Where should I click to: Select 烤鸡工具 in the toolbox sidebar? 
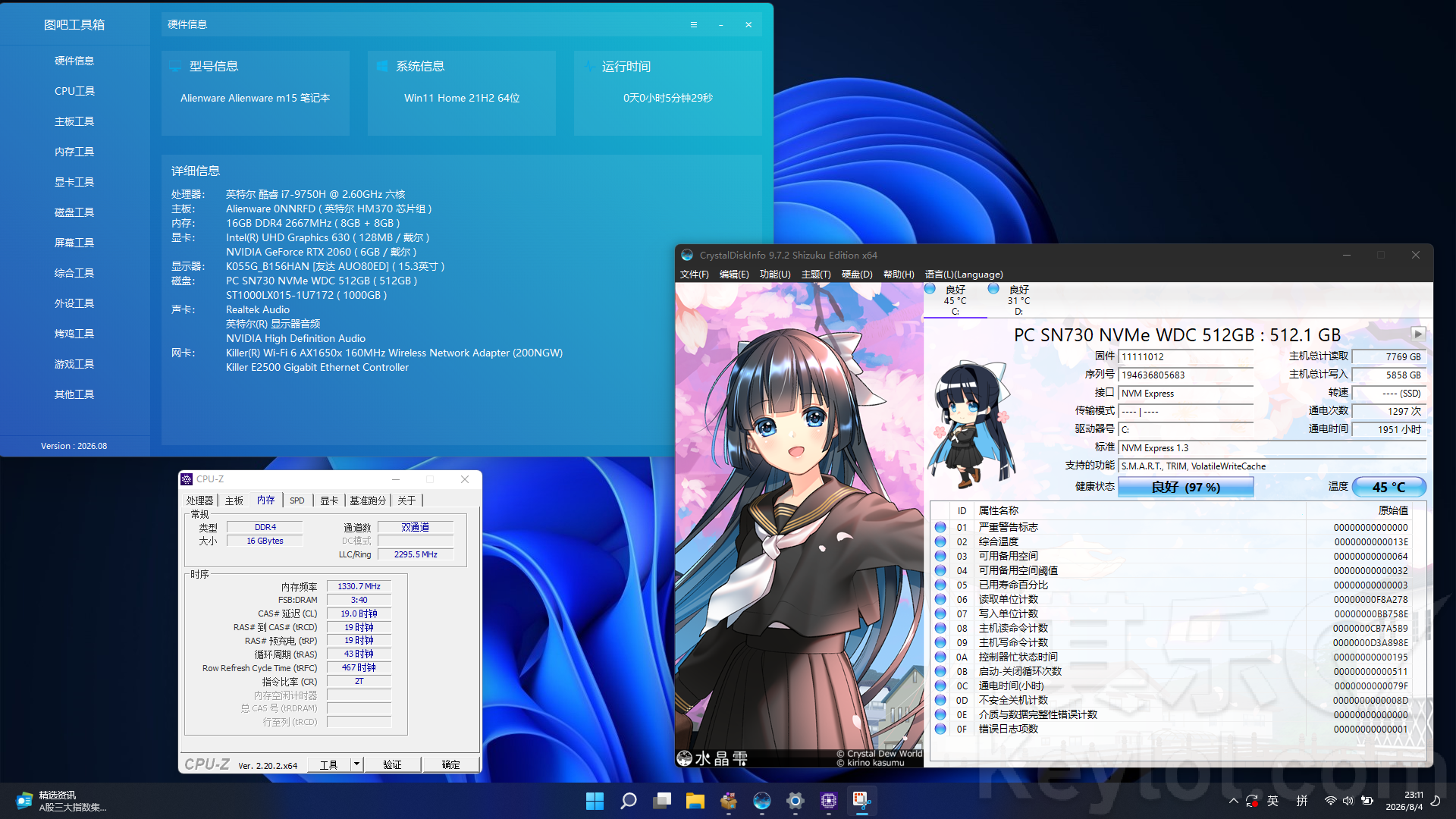74,334
